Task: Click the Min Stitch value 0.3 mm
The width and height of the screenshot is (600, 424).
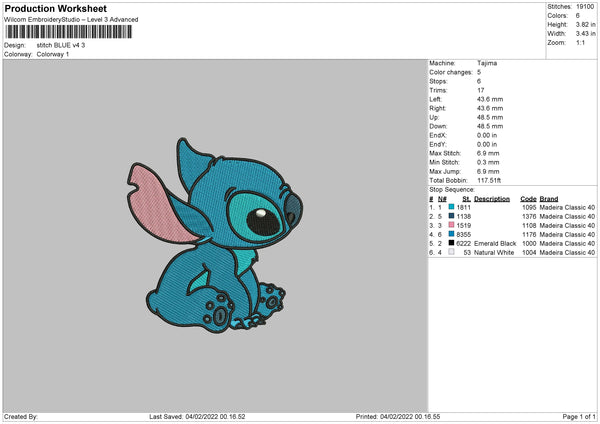Action: (488, 162)
